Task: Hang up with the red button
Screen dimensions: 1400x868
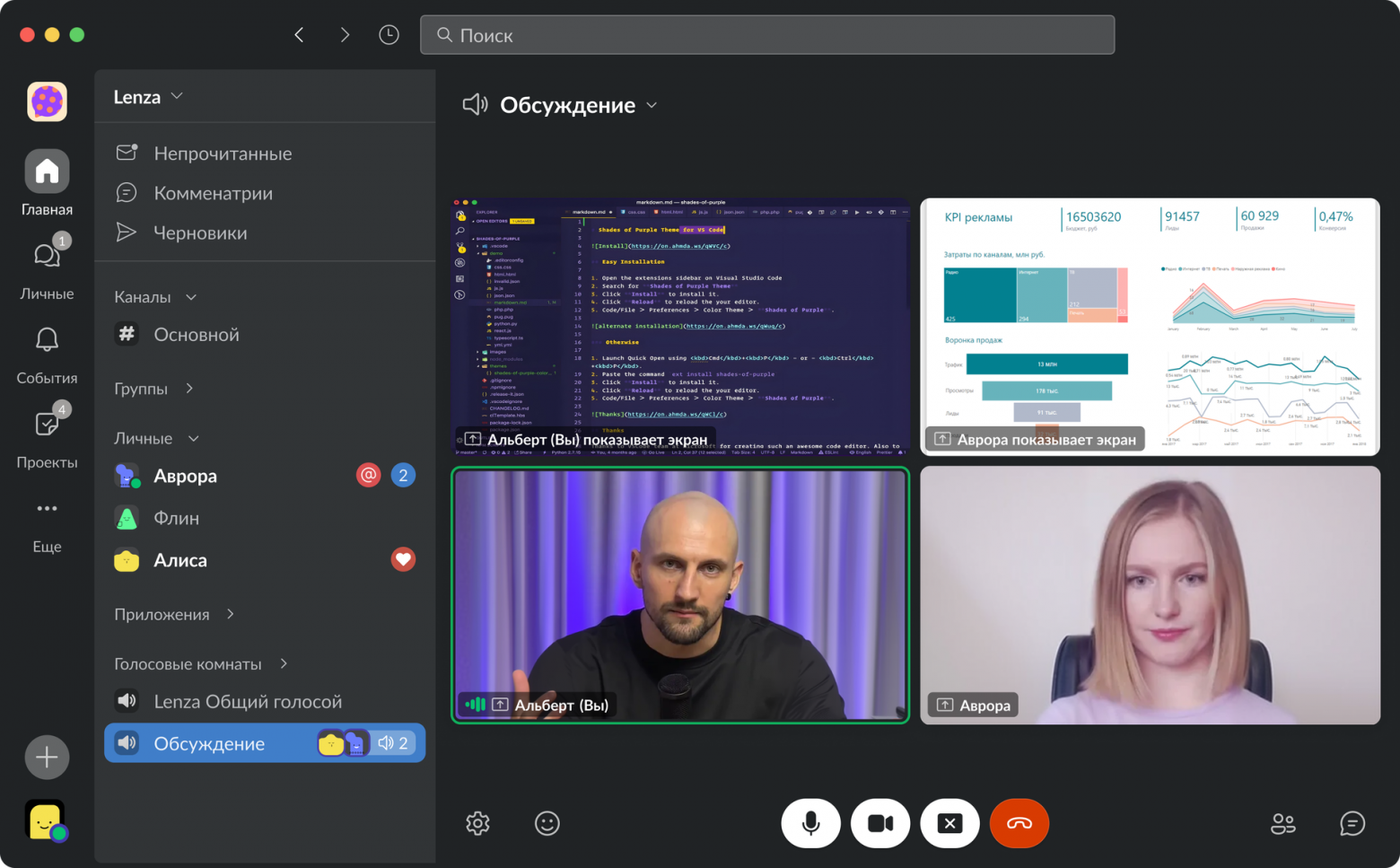Action: click(1019, 823)
